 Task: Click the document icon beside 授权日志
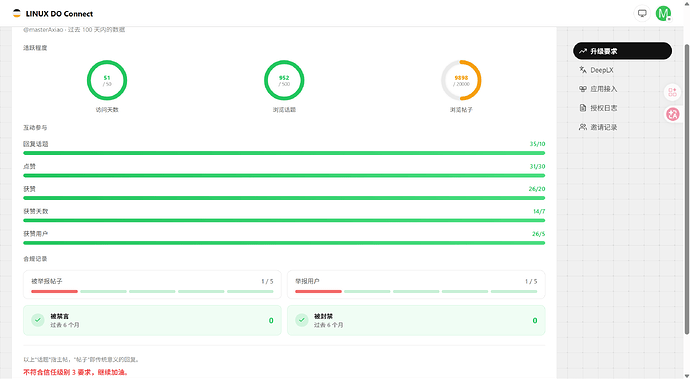[x=583, y=108]
